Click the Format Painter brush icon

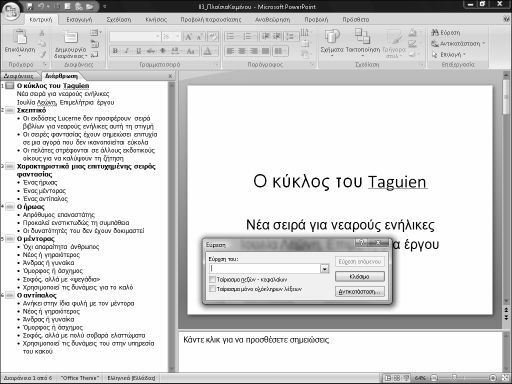42,54
